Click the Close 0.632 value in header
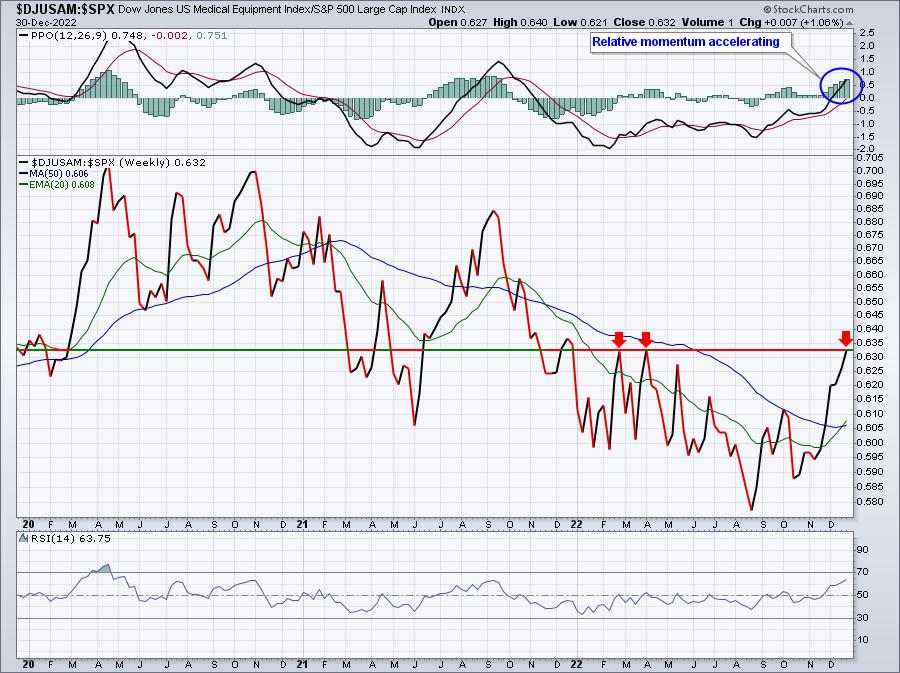This screenshot has width=900, height=673. pos(624,21)
